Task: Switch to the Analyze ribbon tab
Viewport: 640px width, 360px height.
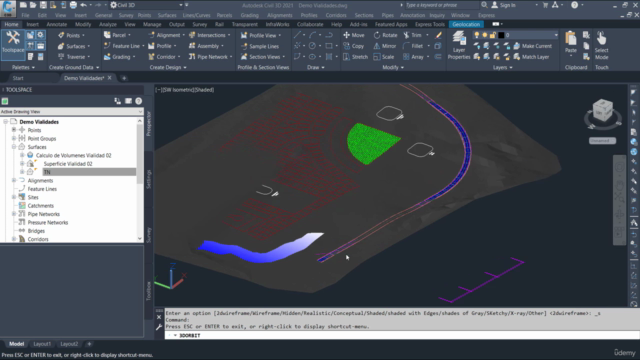Action: click(108, 24)
